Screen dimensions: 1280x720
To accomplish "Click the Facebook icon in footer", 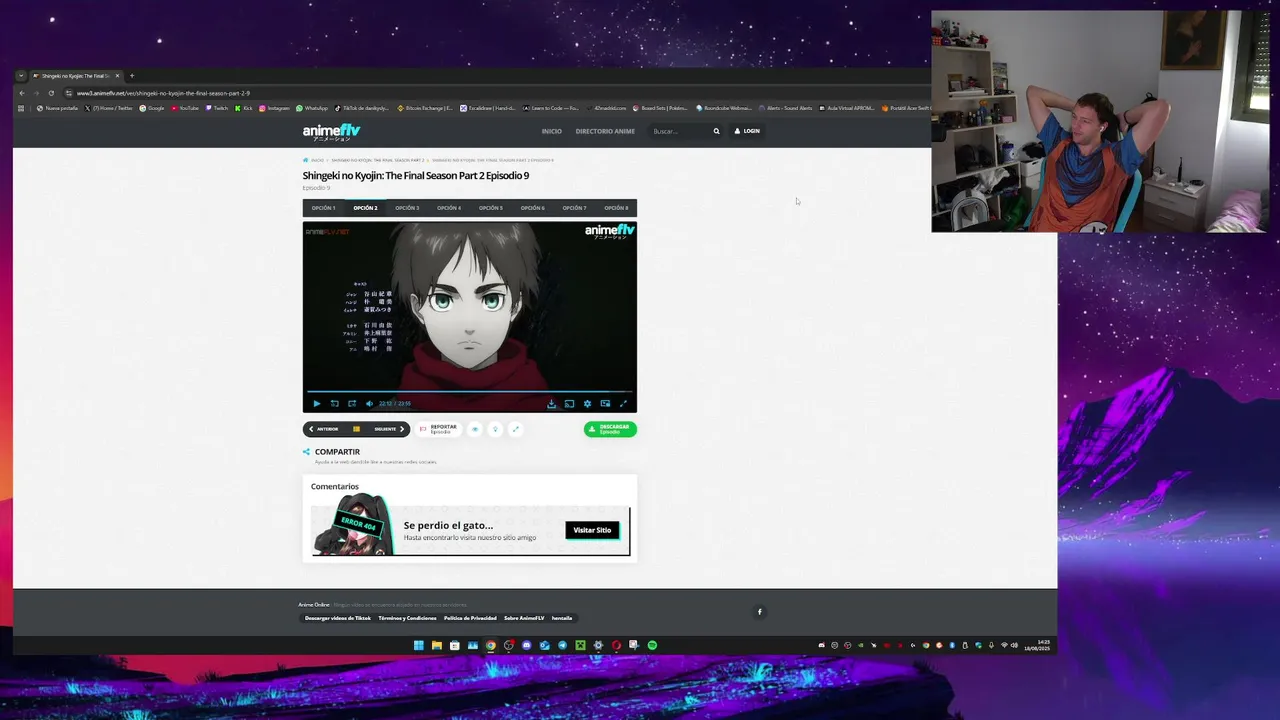I will pos(759,612).
